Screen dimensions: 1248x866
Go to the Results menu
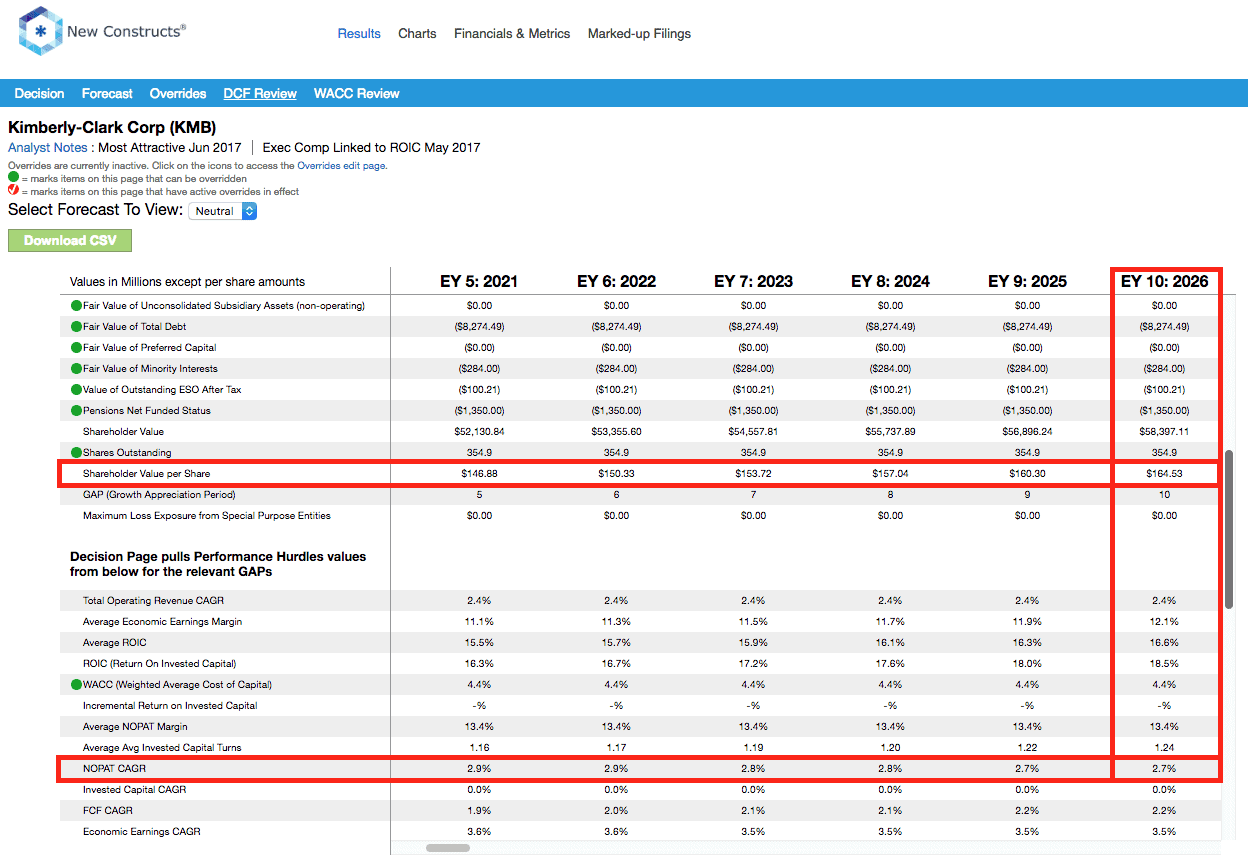359,33
